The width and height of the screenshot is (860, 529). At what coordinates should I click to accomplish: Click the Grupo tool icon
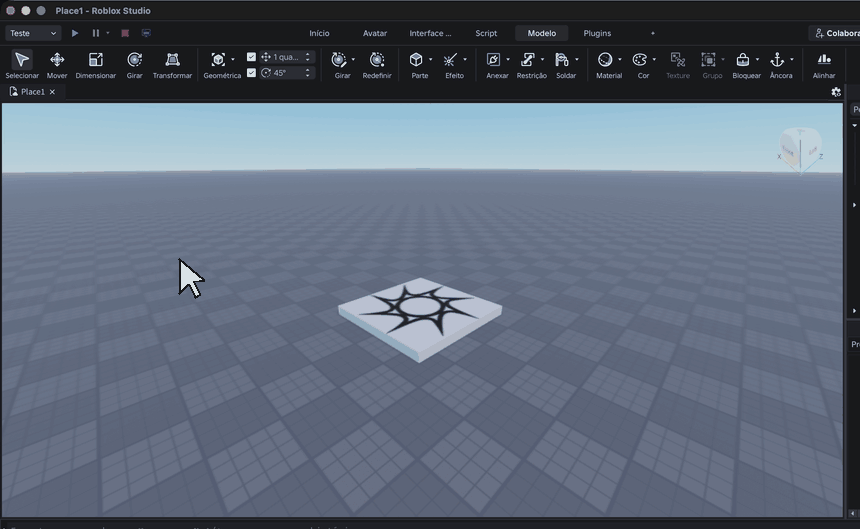709,59
